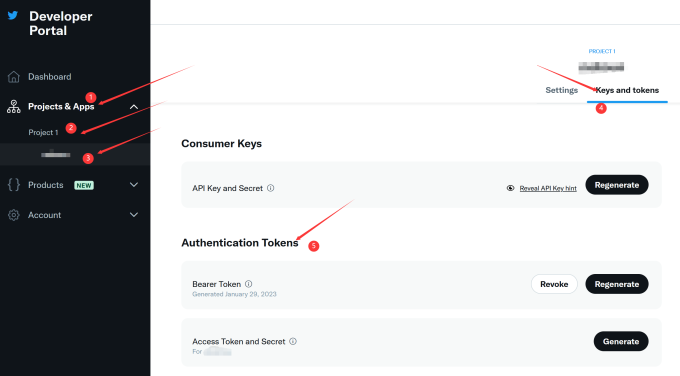Regenerate the API Key and Secret
The image size is (680, 376).
coord(617,185)
